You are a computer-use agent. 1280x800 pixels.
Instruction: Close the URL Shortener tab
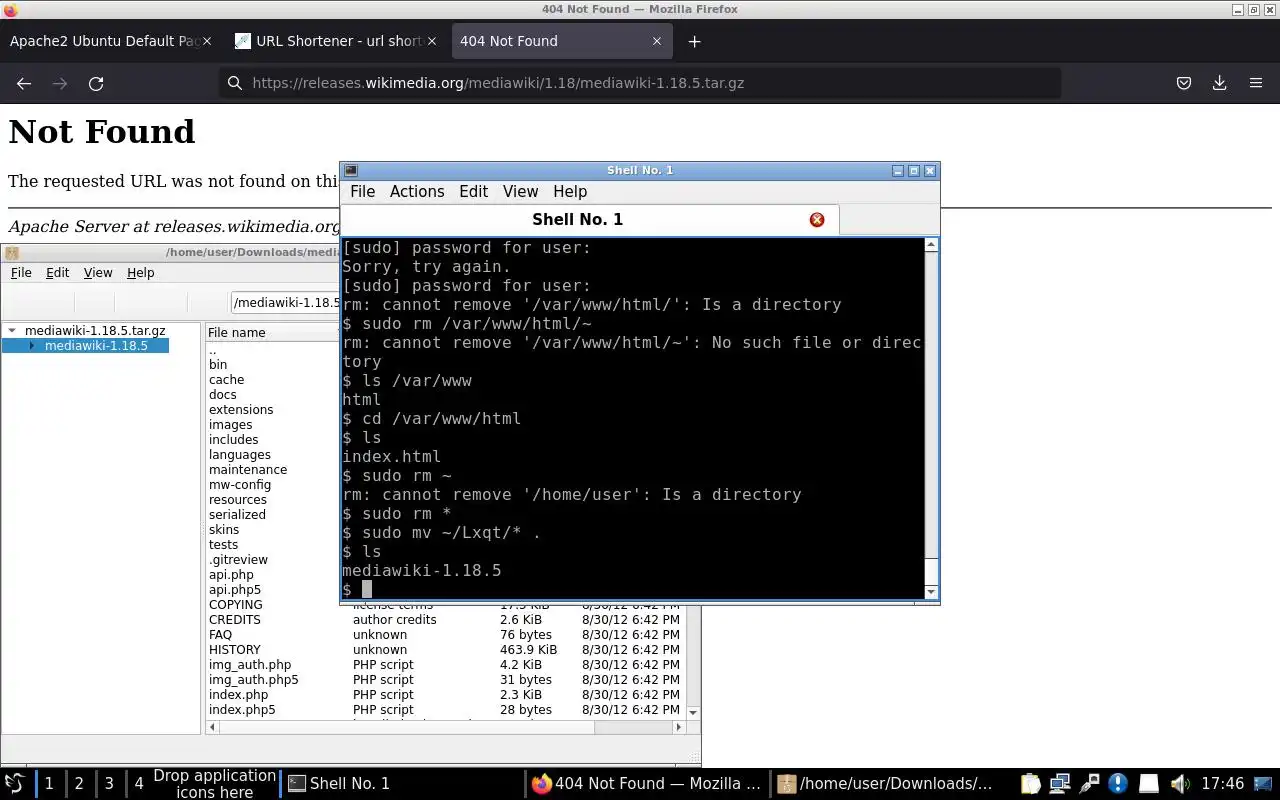point(432,41)
